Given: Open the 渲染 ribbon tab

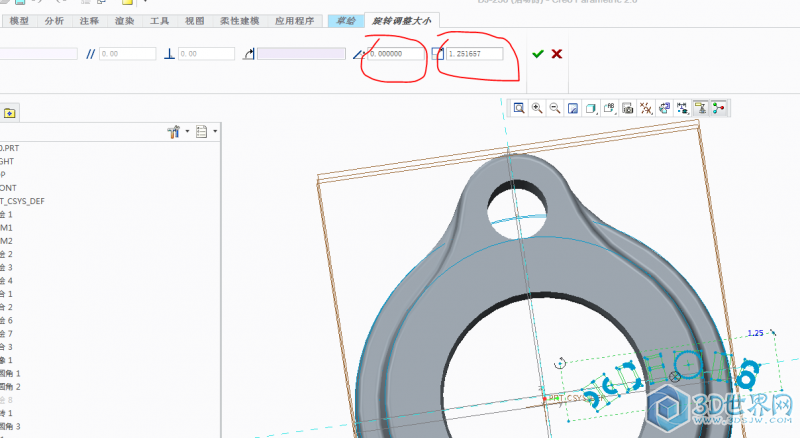Looking at the screenshot, I should coord(124,21).
